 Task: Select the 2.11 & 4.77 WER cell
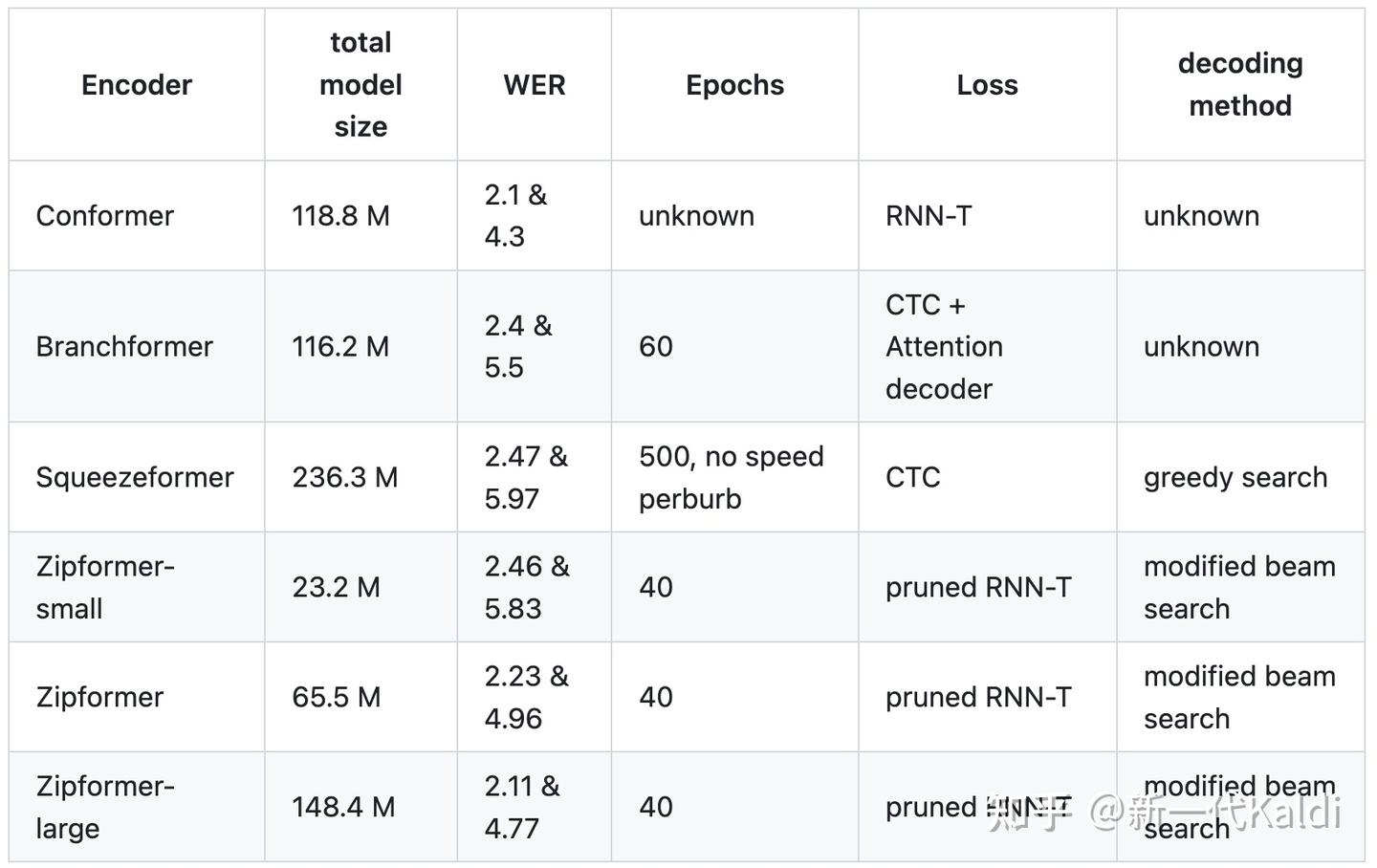click(522, 807)
